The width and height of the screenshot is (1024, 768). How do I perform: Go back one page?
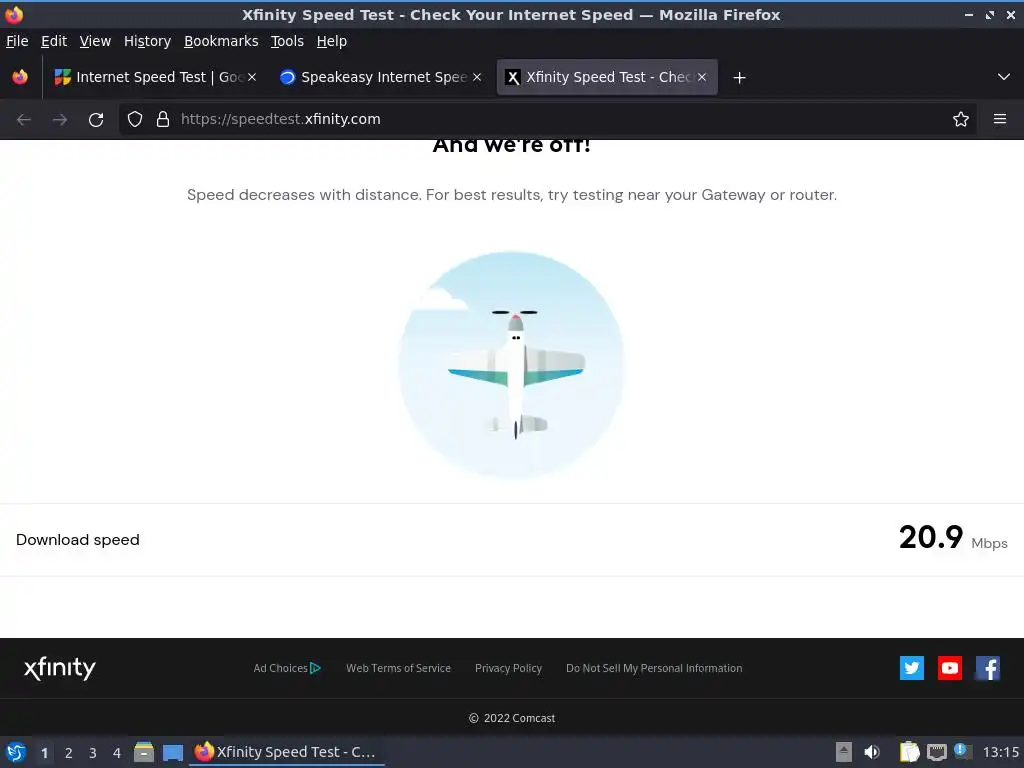point(24,120)
